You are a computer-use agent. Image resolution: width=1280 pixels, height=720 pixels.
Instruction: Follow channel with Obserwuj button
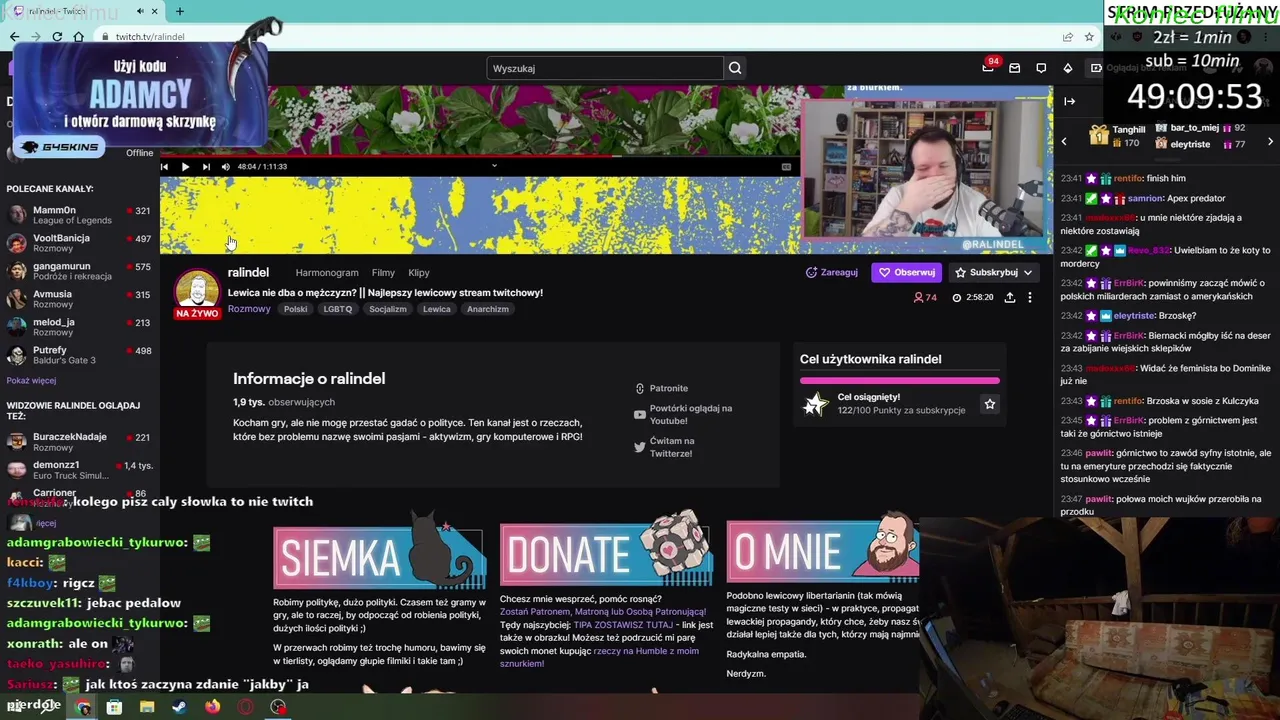(x=907, y=272)
